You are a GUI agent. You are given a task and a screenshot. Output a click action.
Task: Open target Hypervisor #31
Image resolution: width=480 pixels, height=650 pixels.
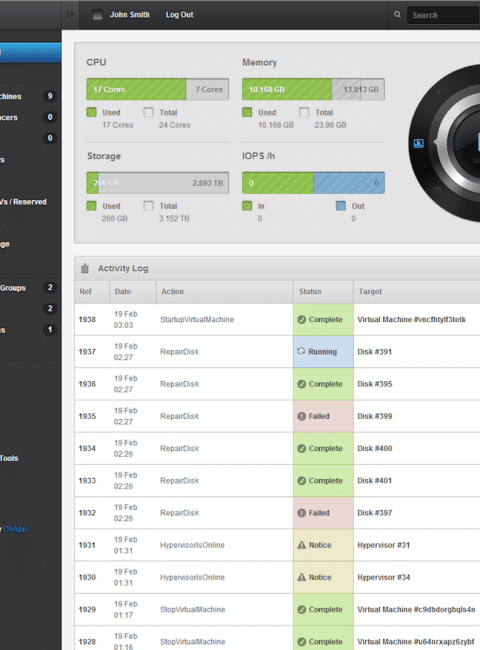pos(383,545)
